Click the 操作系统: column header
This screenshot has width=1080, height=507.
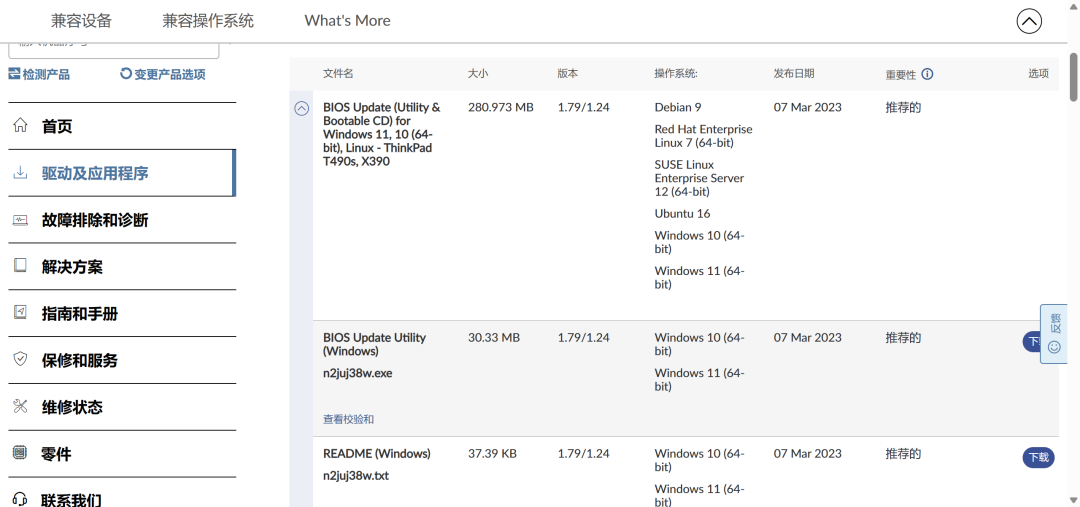tap(676, 74)
